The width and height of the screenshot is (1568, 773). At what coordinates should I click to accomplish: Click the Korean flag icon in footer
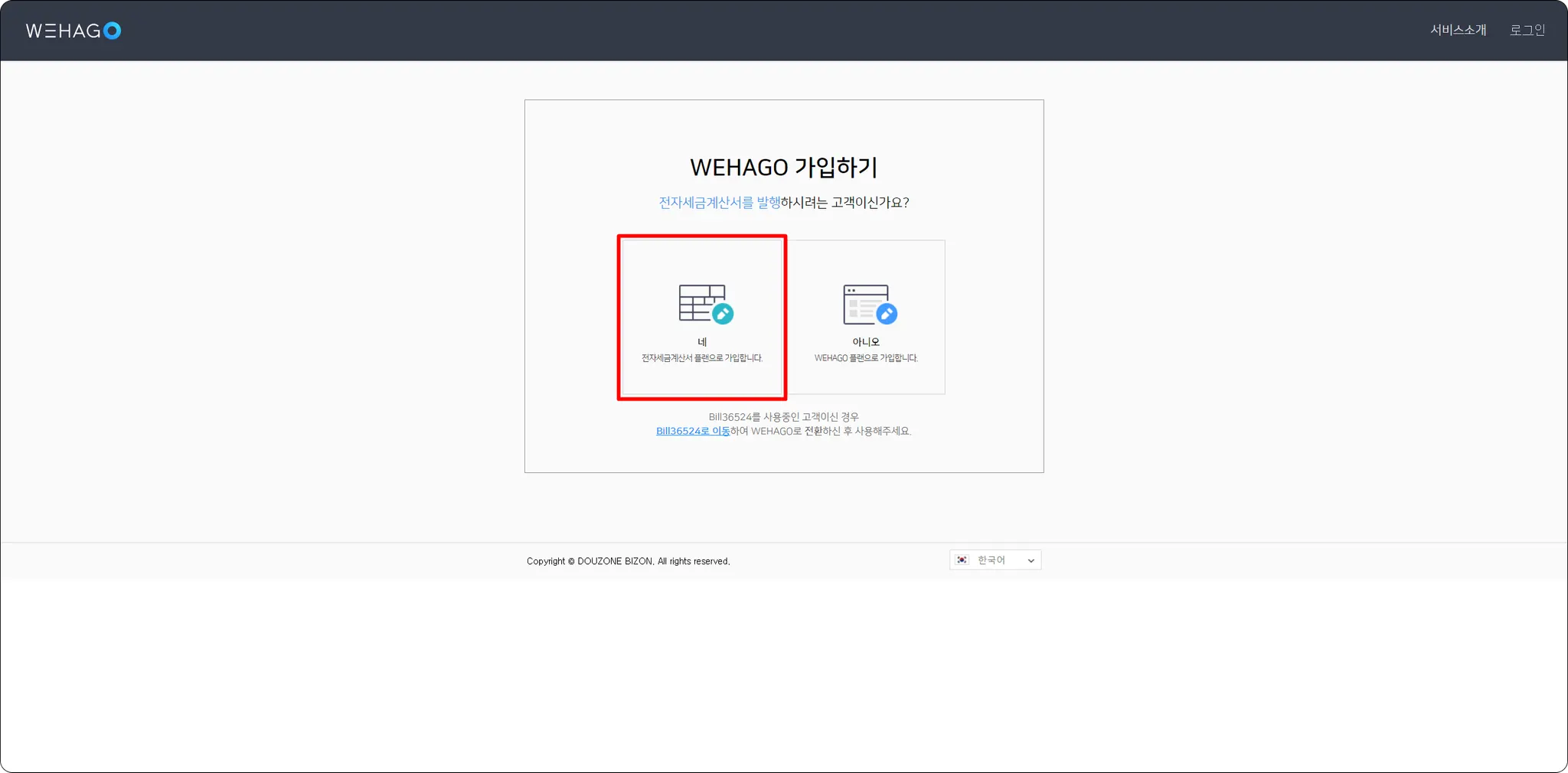click(962, 560)
